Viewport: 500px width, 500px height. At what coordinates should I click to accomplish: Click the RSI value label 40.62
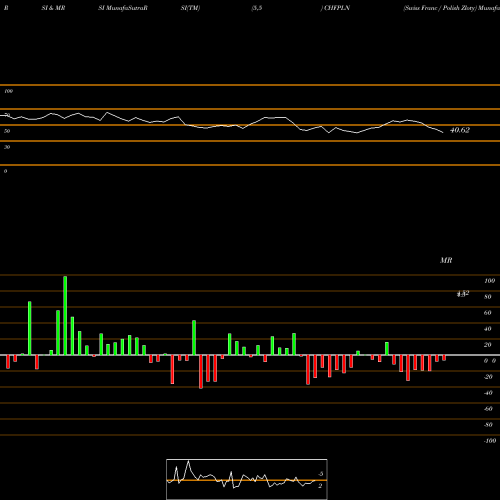[460, 130]
